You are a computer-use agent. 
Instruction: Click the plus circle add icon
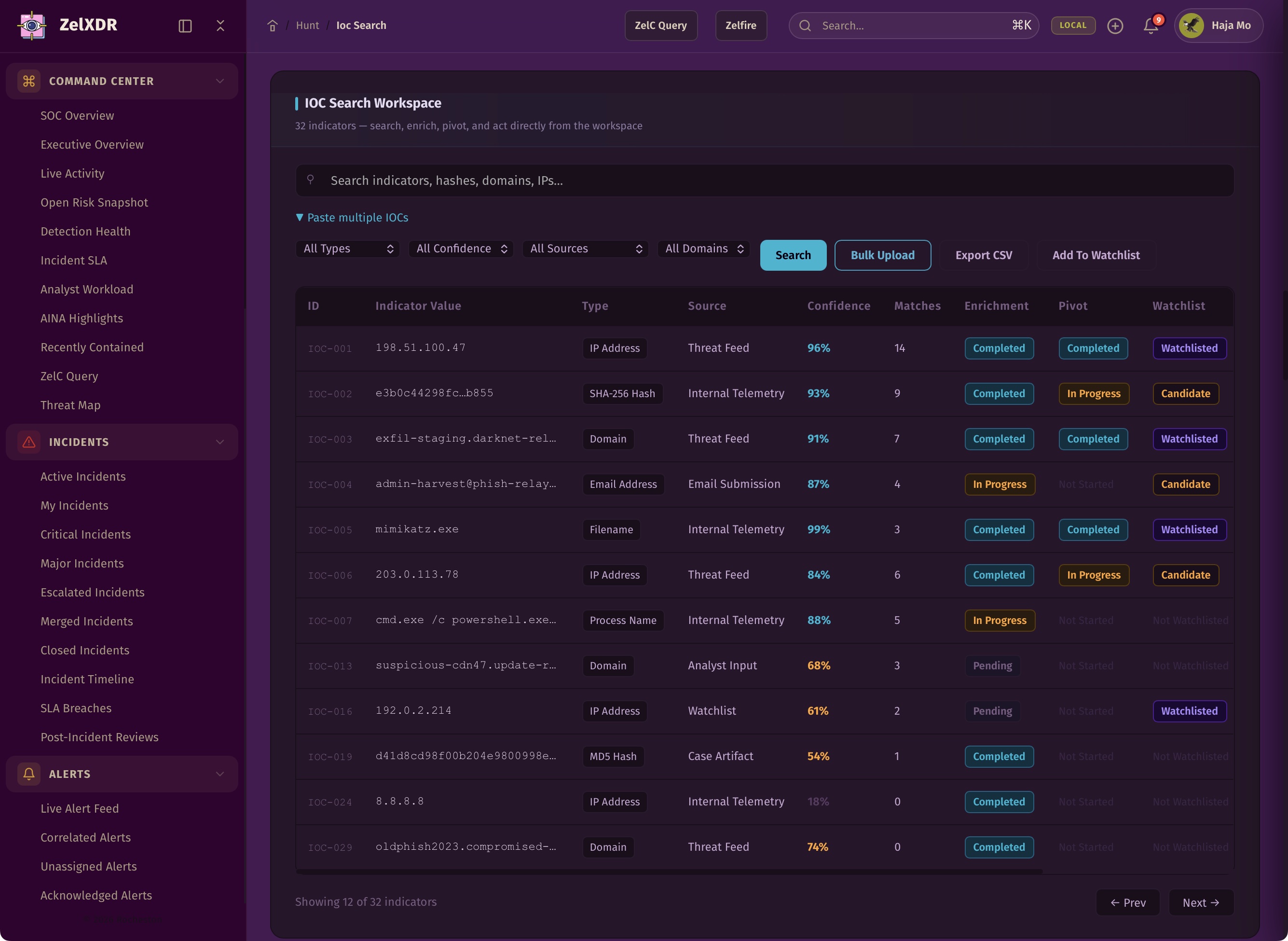1115,26
